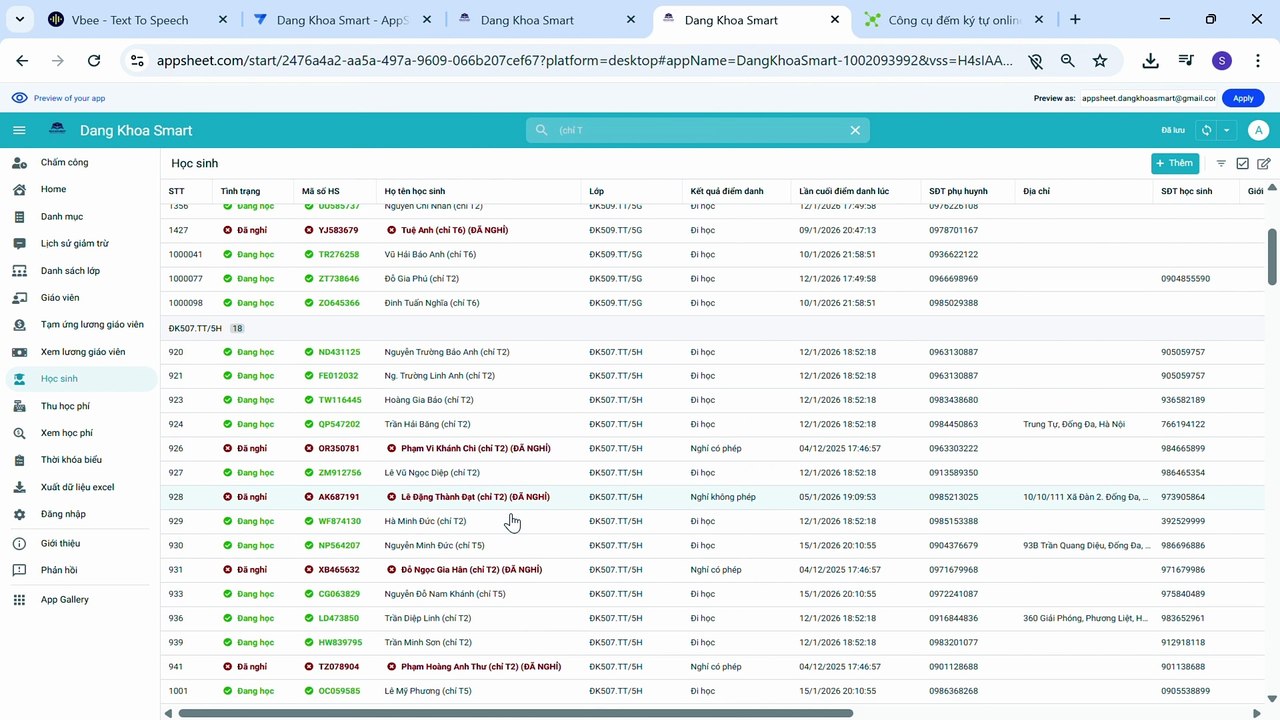Toggle multi-select checkbox mode in toolbar
This screenshot has width=1280, height=720.
[x=1243, y=163]
